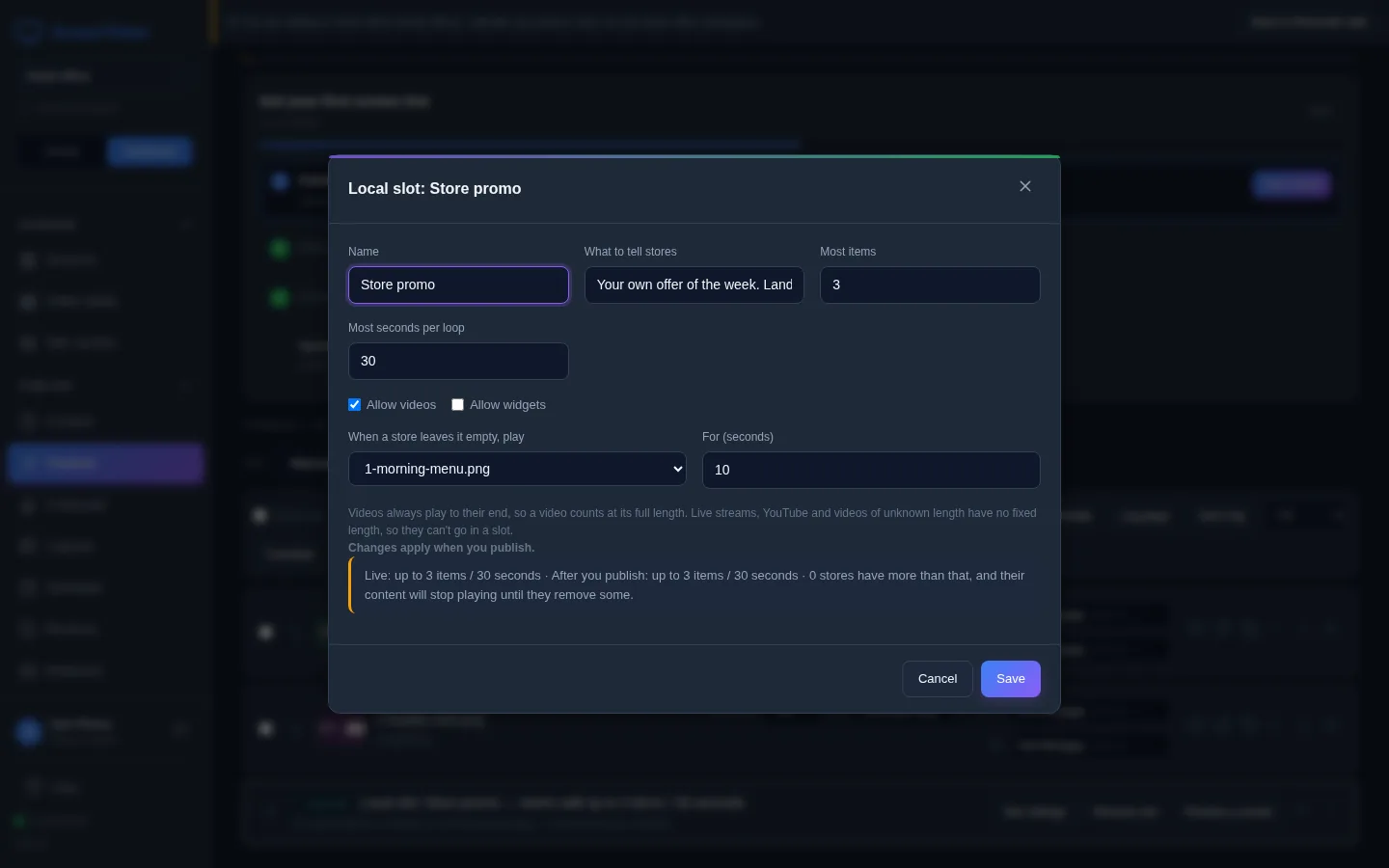This screenshot has width=1389, height=868.
Task: Click the Most items field showing 3
Action: 930,285
